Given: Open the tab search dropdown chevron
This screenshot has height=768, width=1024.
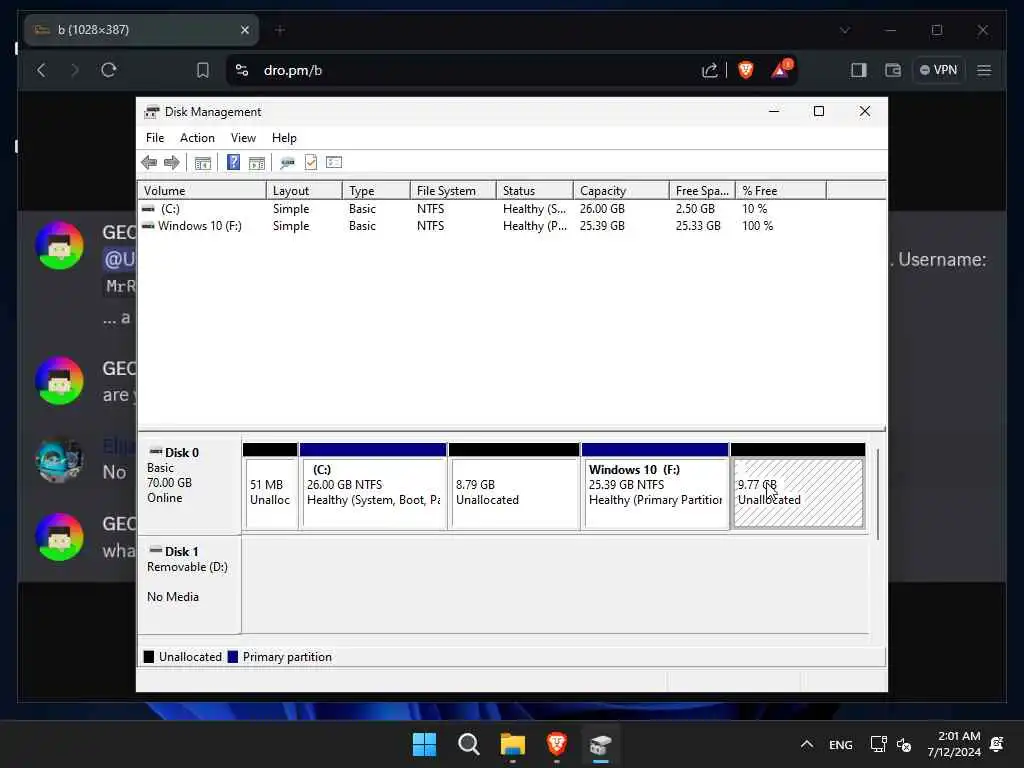Looking at the screenshot, I should [x=845, y=30].
